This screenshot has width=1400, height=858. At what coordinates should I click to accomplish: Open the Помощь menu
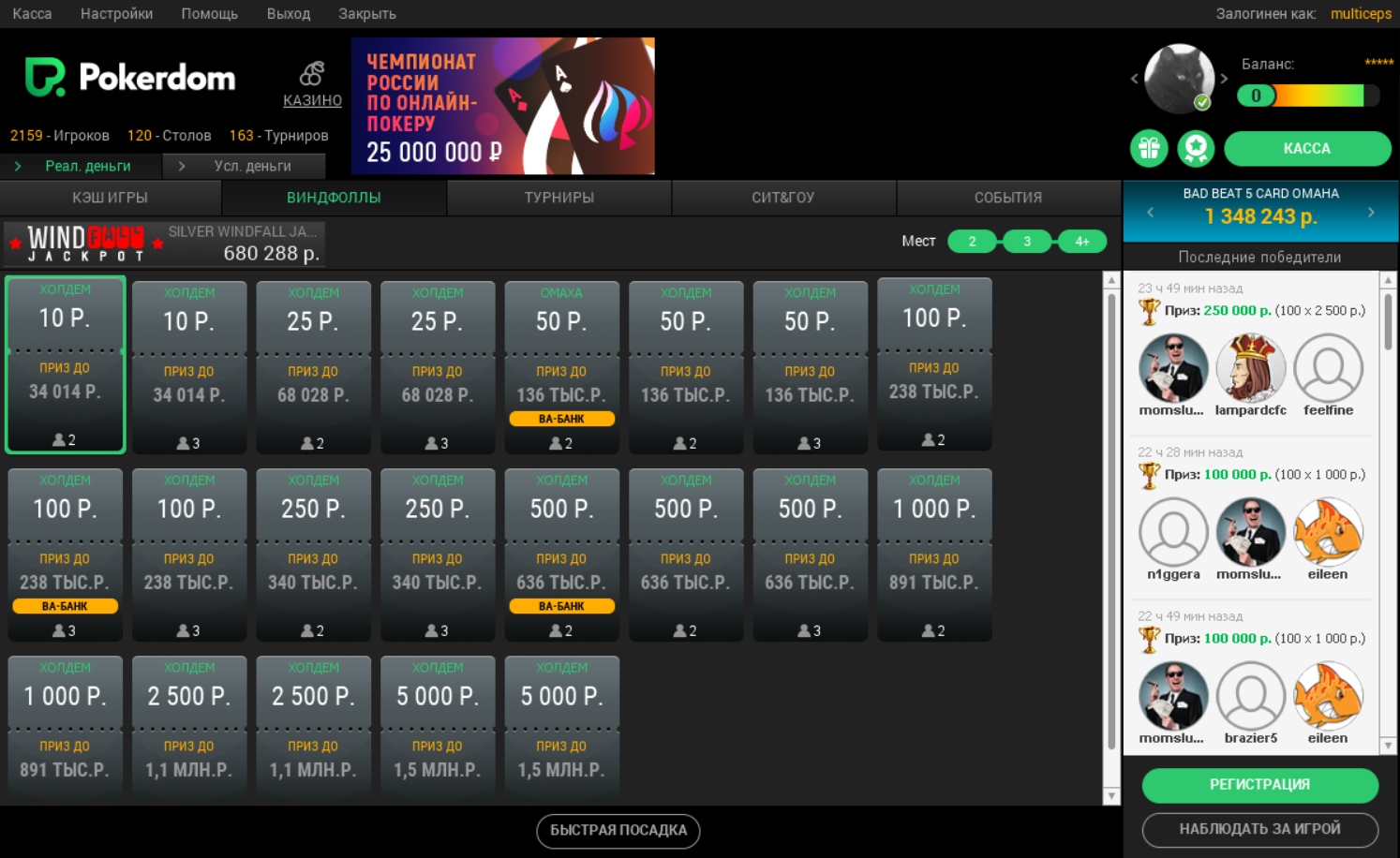tap(209, 14)
